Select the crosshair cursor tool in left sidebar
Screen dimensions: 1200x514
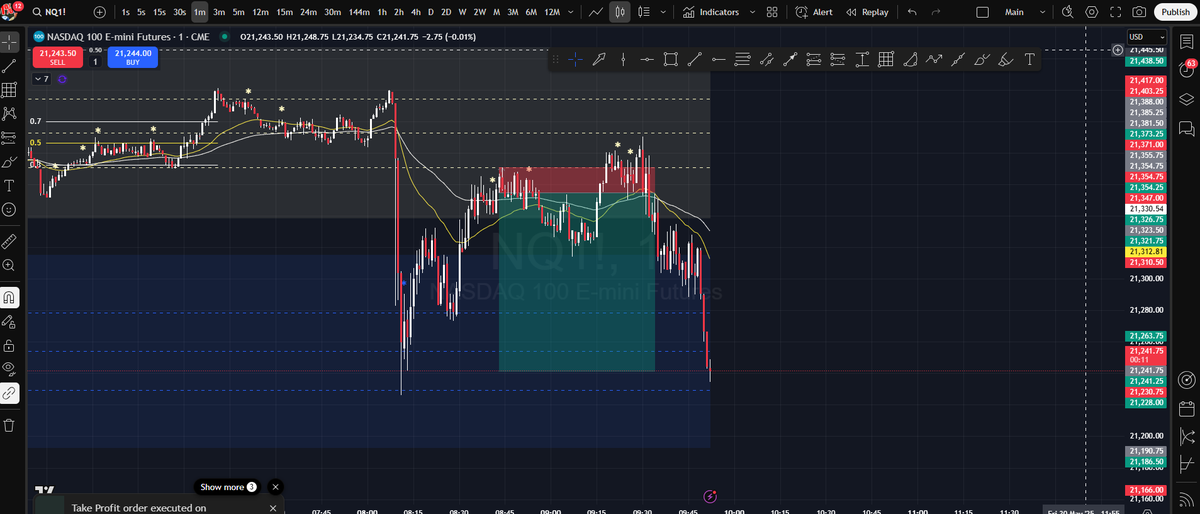click(x=9, y=43)
